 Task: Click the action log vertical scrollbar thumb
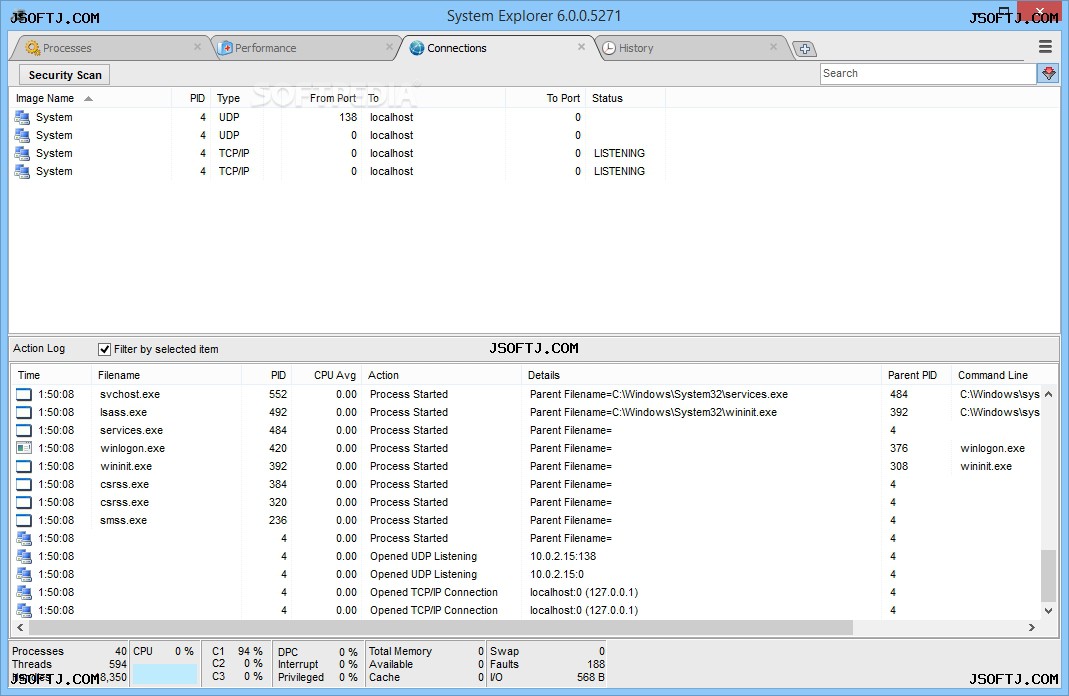click(1049, 576)
